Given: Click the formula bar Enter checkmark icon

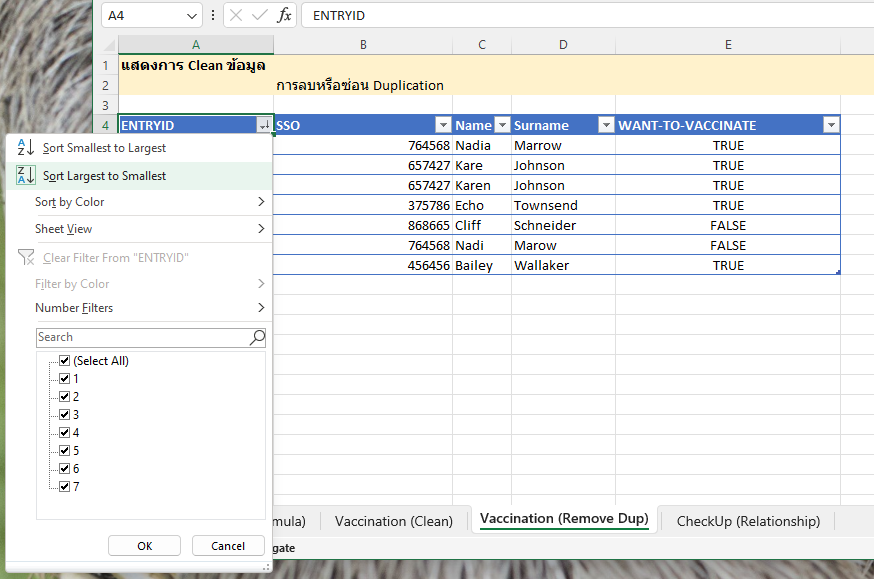Looking at the screenshot, I should pos(259,15).
